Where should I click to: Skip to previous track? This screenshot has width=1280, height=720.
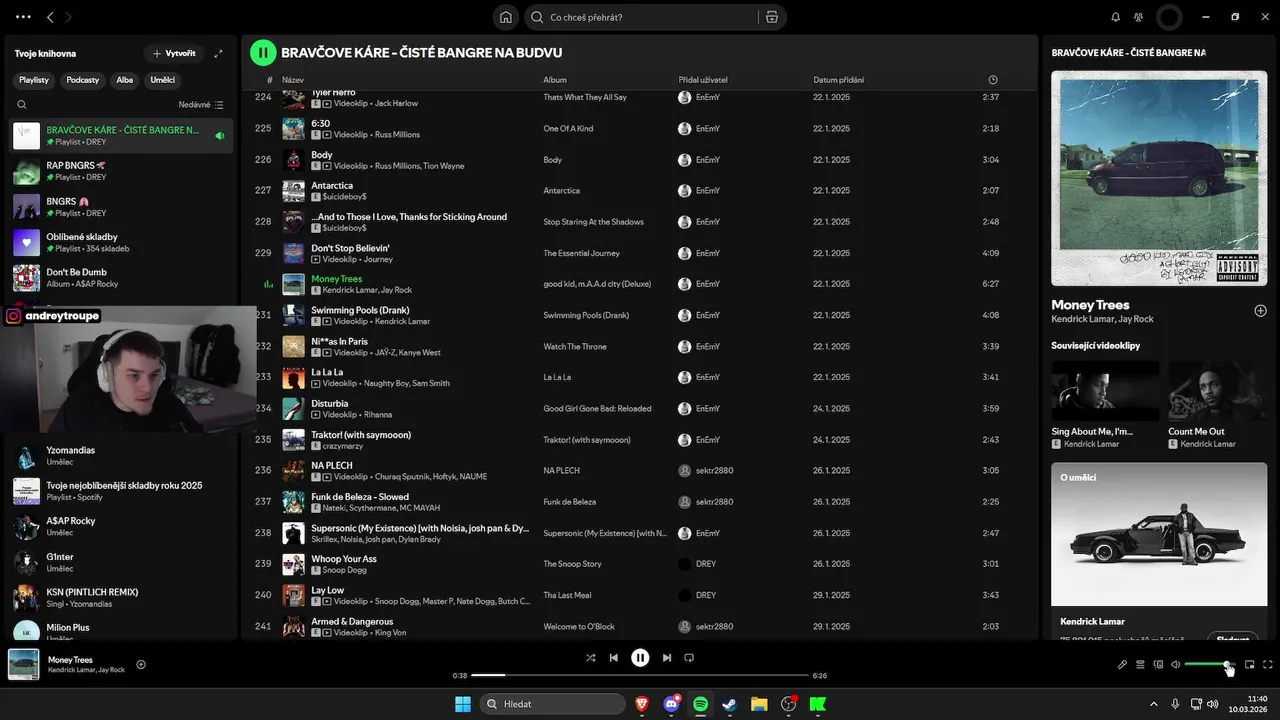pyautogui.click(x=614, y=658)
